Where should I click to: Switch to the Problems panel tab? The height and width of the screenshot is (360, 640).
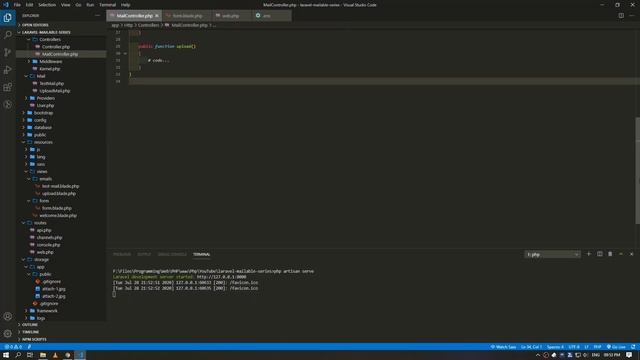click(x=122, y=254)
